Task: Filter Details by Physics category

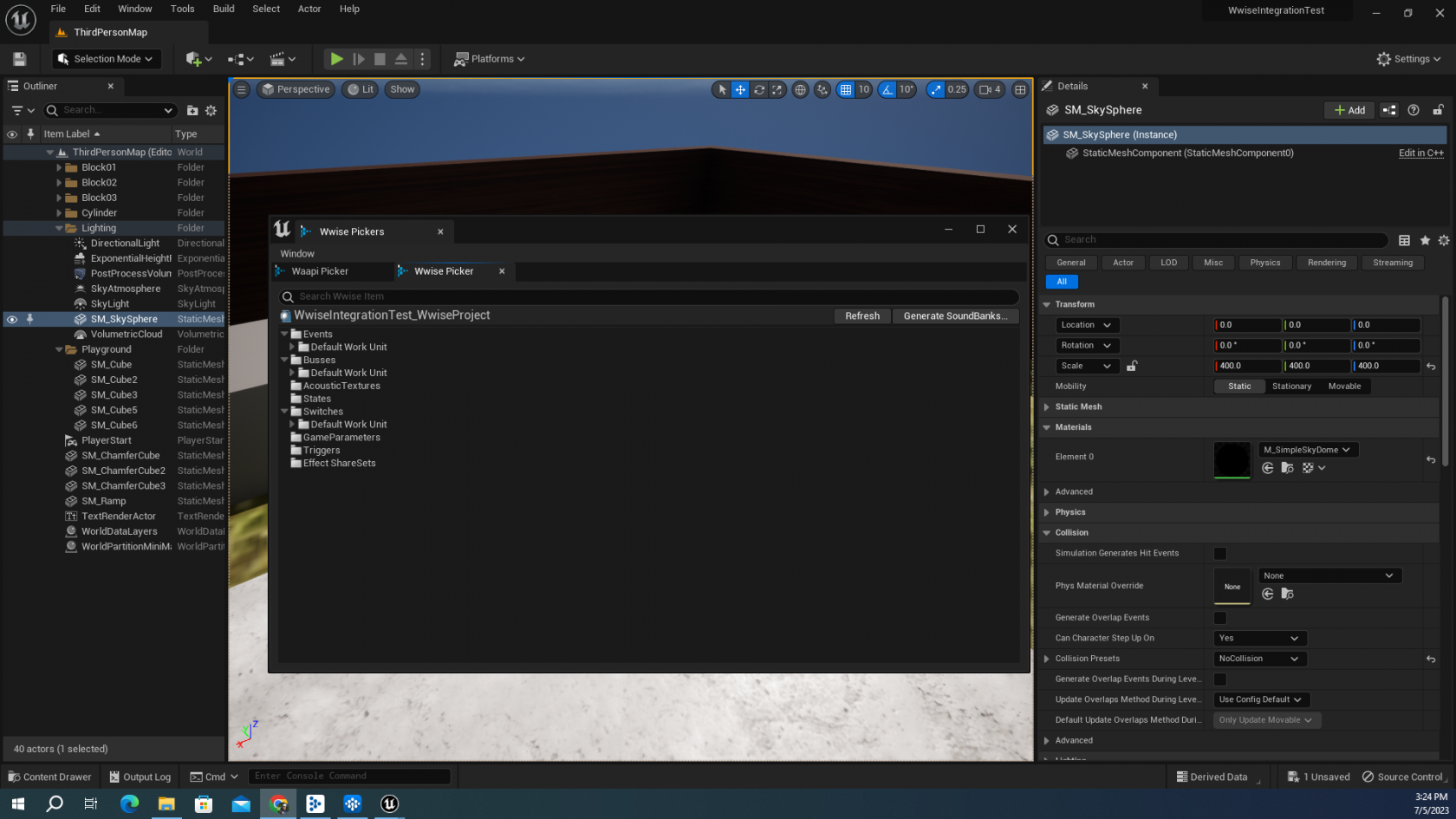Action: pos(1264,263)
